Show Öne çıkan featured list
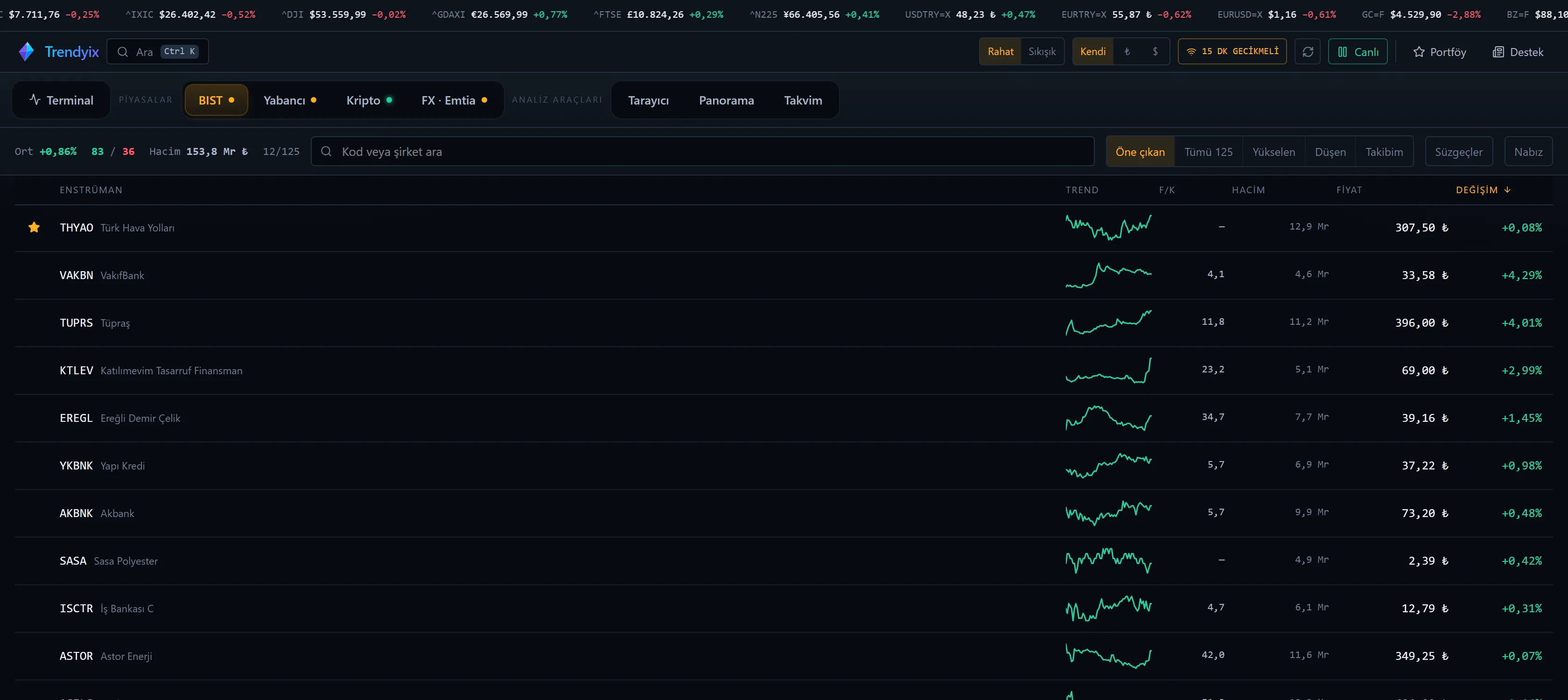This screenshot has width=1568, height=700. (x=1140, y=152)
